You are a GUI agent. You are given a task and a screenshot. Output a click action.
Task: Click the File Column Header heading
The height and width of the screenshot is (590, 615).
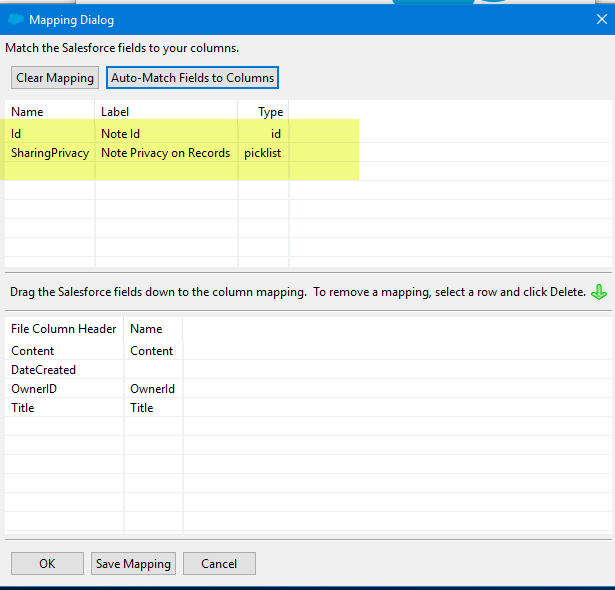coord(64,329)
